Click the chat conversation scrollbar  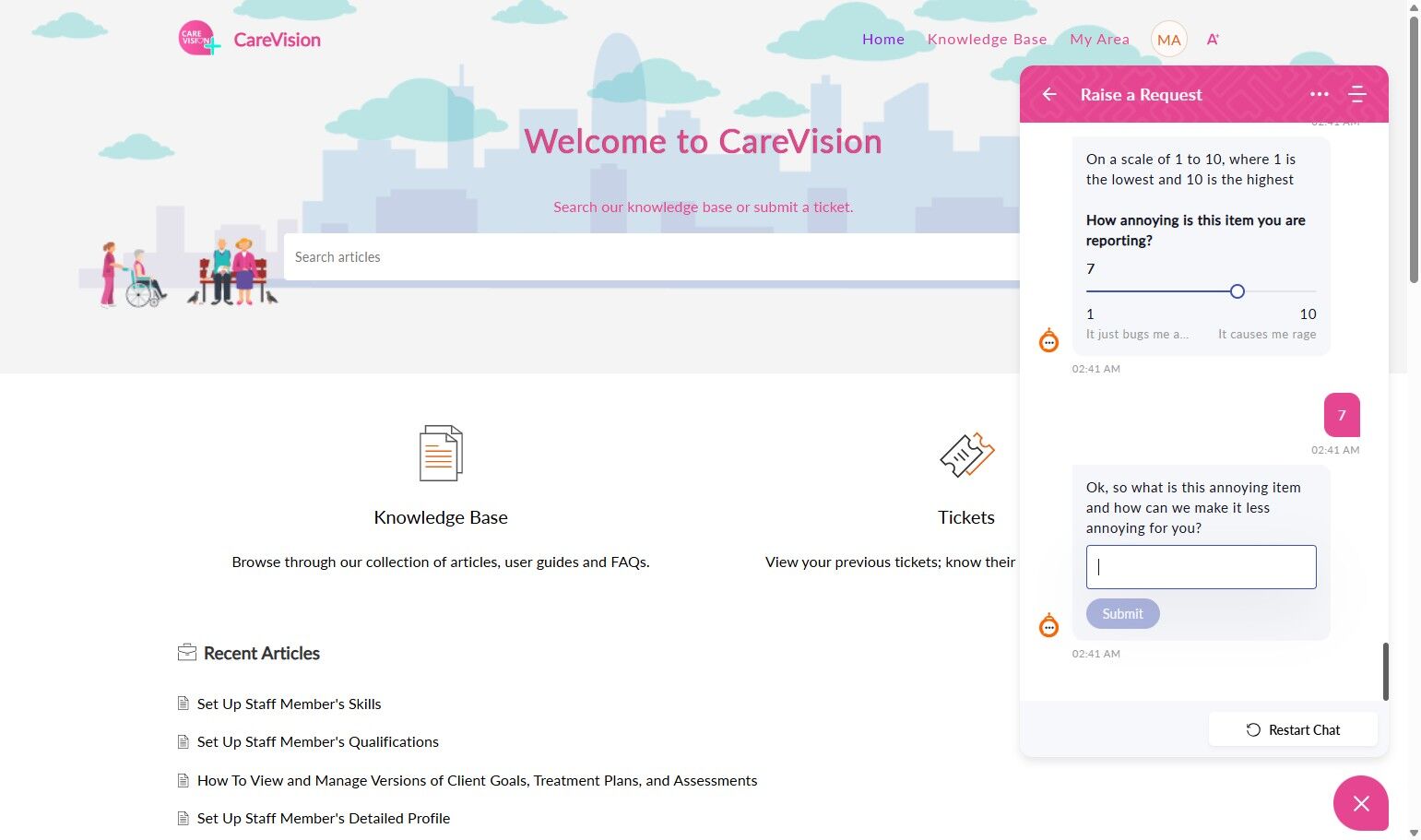pyautogui.click(x=1385, y=671)
